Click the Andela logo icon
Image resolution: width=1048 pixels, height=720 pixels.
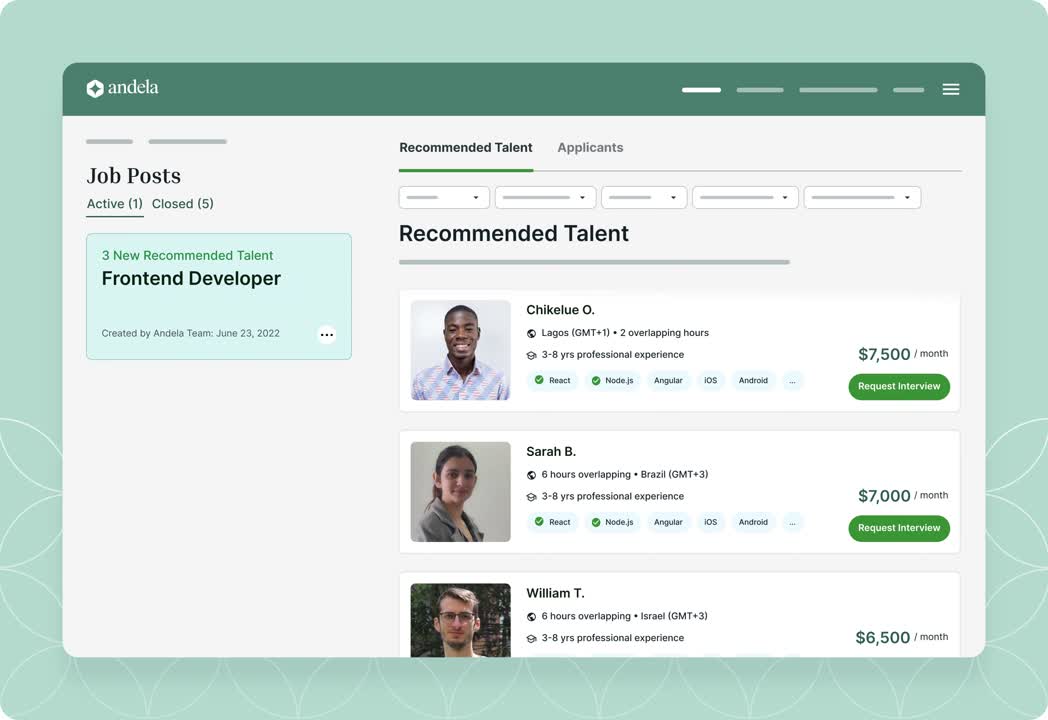(x=95, y=89)
